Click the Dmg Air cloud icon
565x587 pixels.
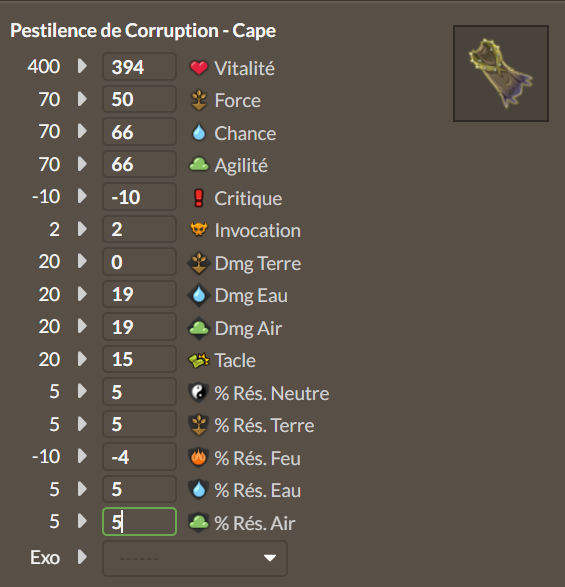[x=199, y=328]
